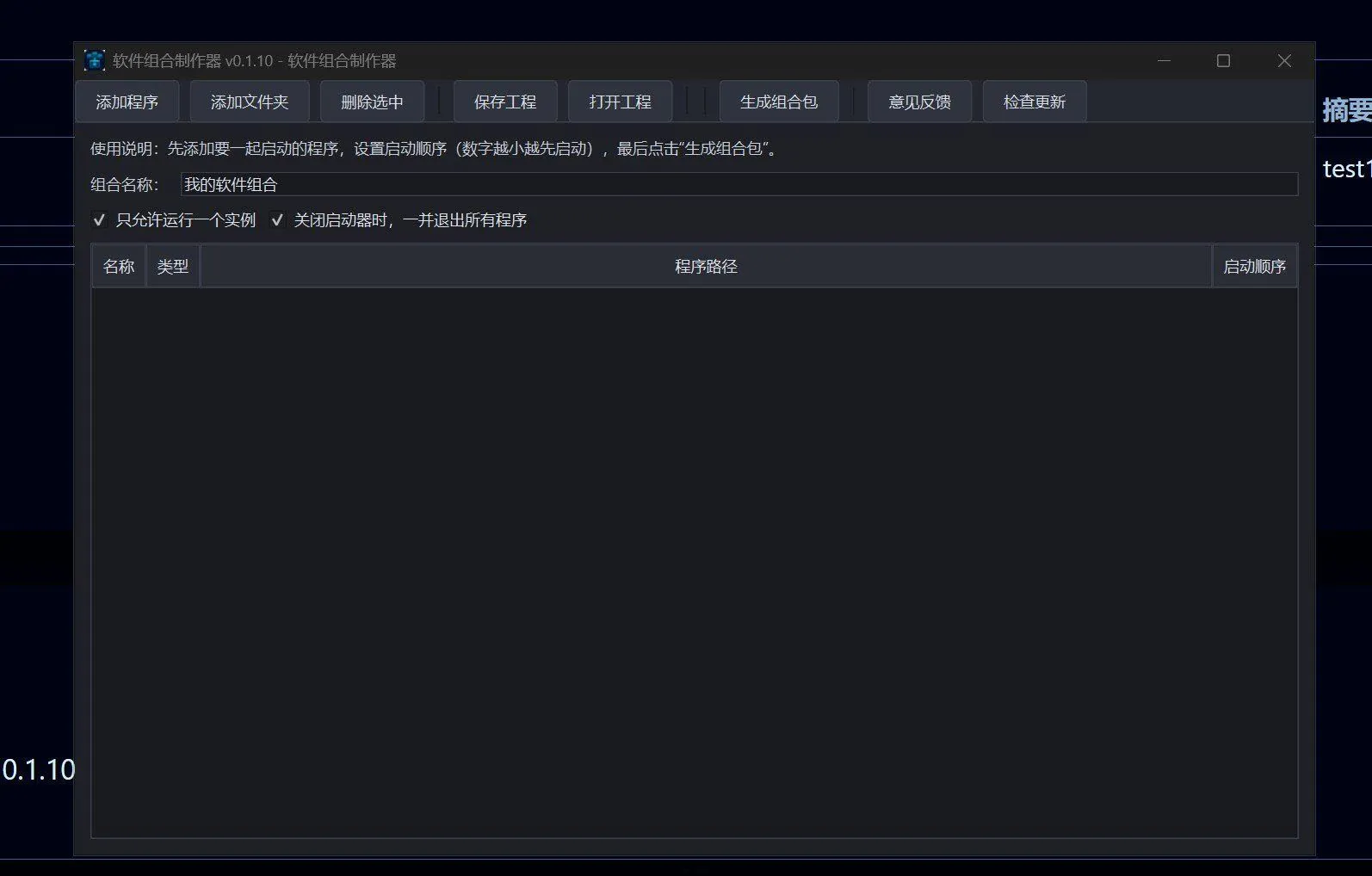Maximize the 软件组合制作器 window
This screenshot has height=876, width=1372.
(1223, 61)
